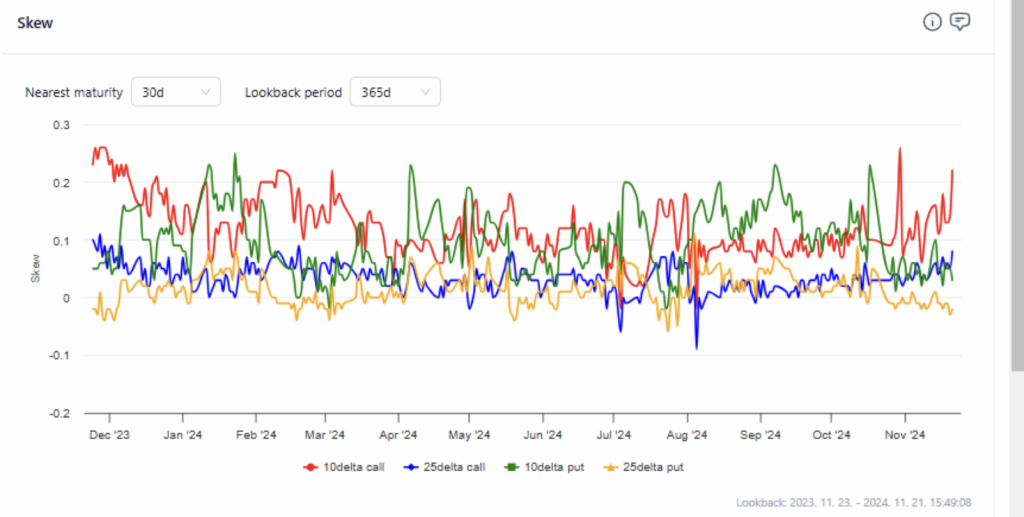Click the Lookback period label
Image resolution: width=1024 pixels, height=517 pixels.
click(x=293, y=93)
